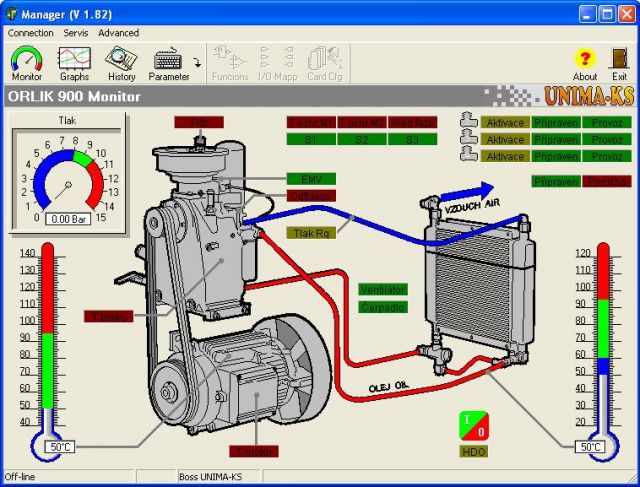Click the EMV green indicator
This screenshot has height=487, width=640.
(311, 179)
